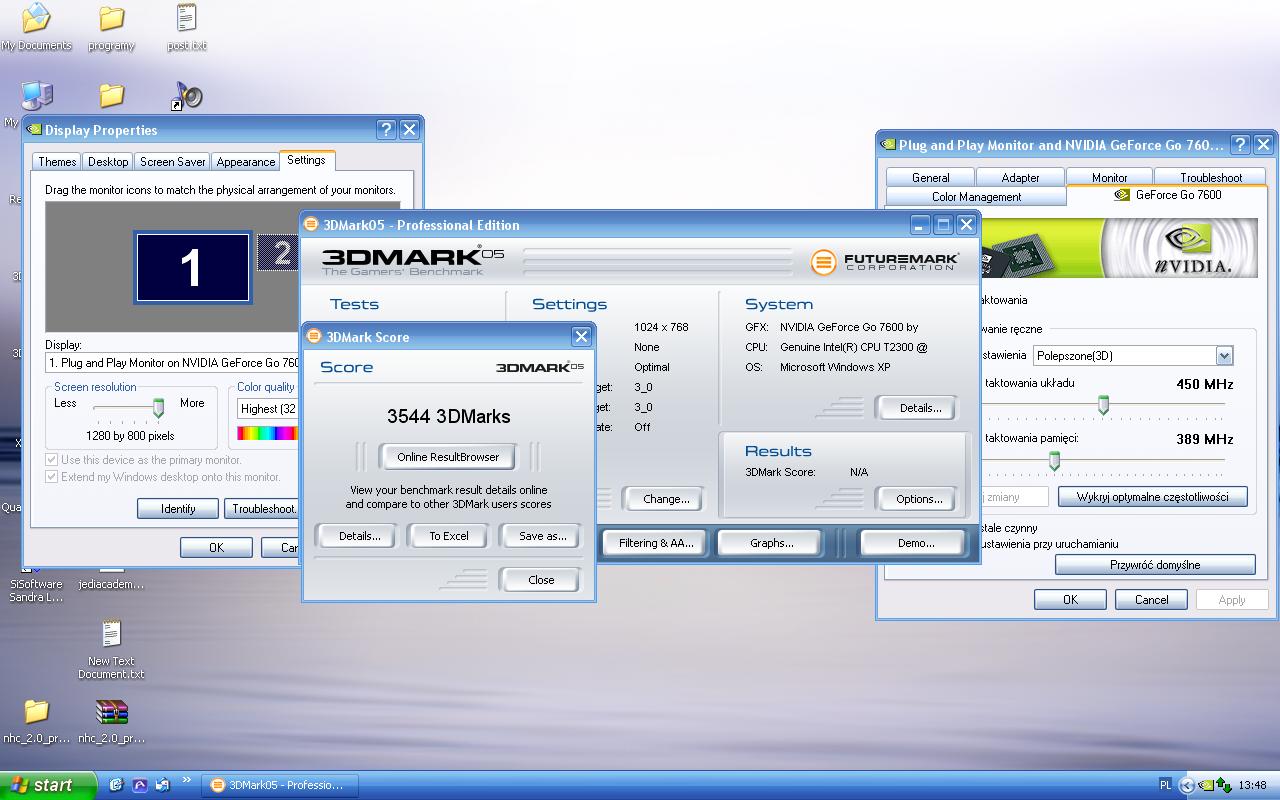Click the system clock showing 13:48

tap(1252, 785)
